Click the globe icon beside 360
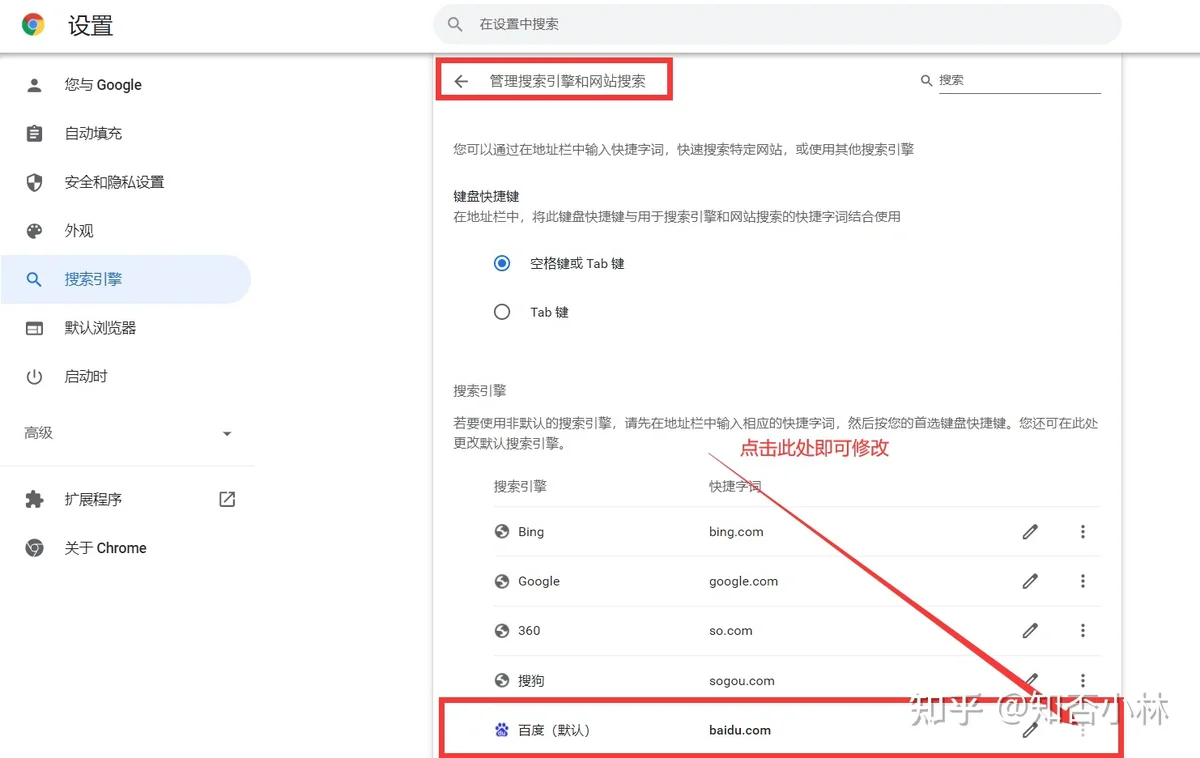 tap(502, 630)
